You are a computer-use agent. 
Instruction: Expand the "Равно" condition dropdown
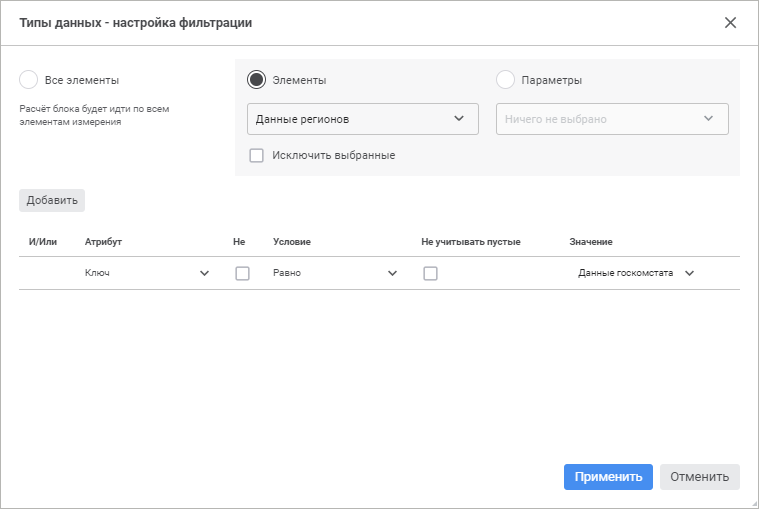click(x=335, y=273)
